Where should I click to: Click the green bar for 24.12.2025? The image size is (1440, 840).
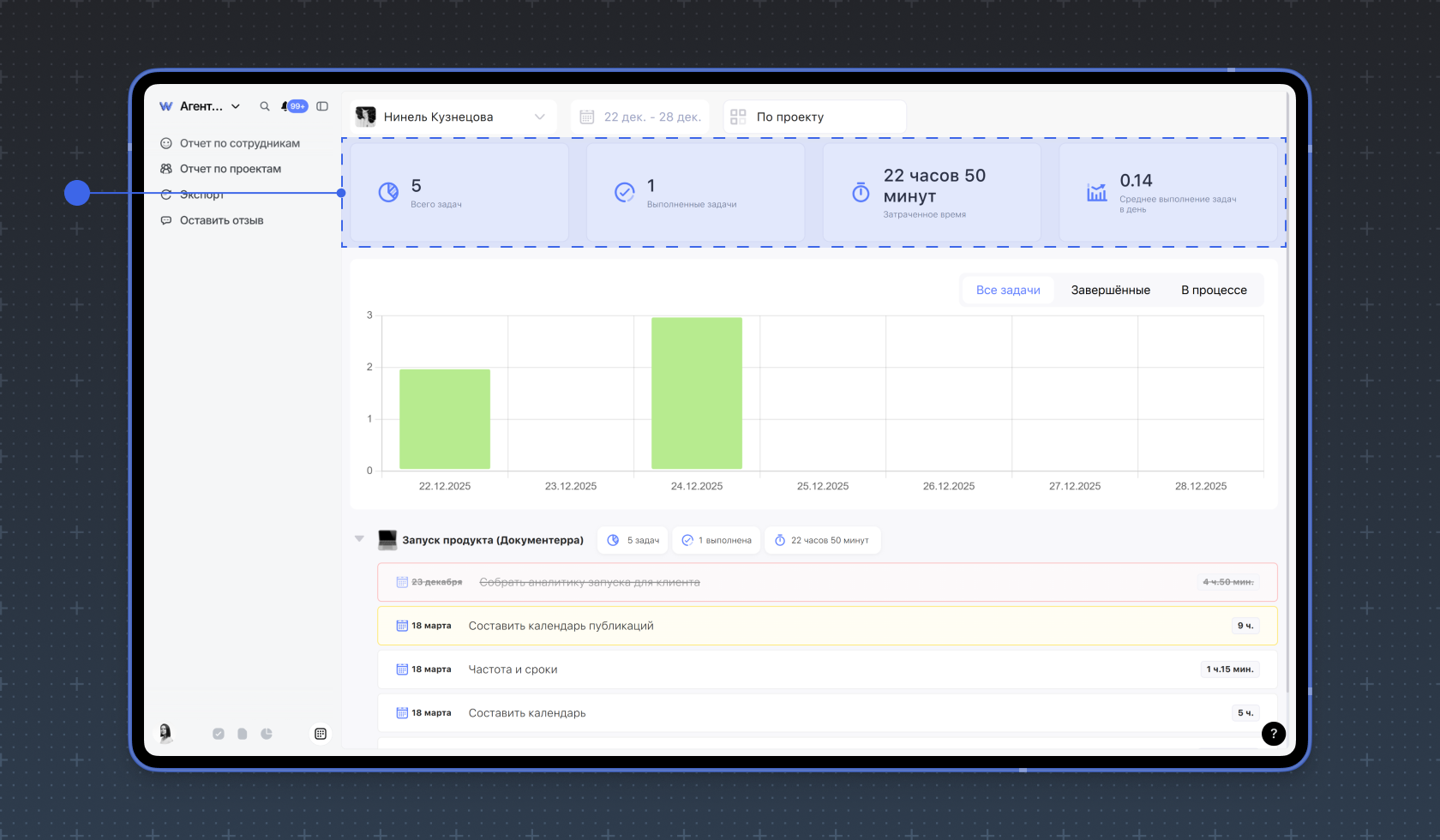pyautogui.click(x=696, y=393)
